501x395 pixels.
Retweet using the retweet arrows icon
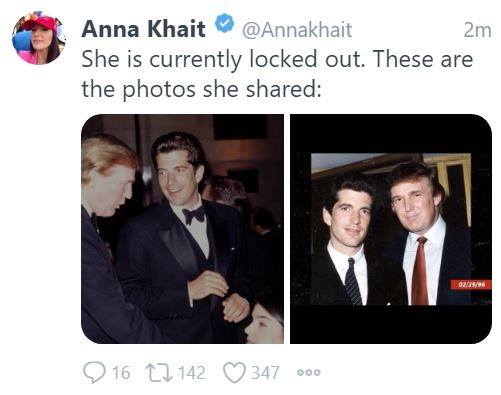click(159, 372)
